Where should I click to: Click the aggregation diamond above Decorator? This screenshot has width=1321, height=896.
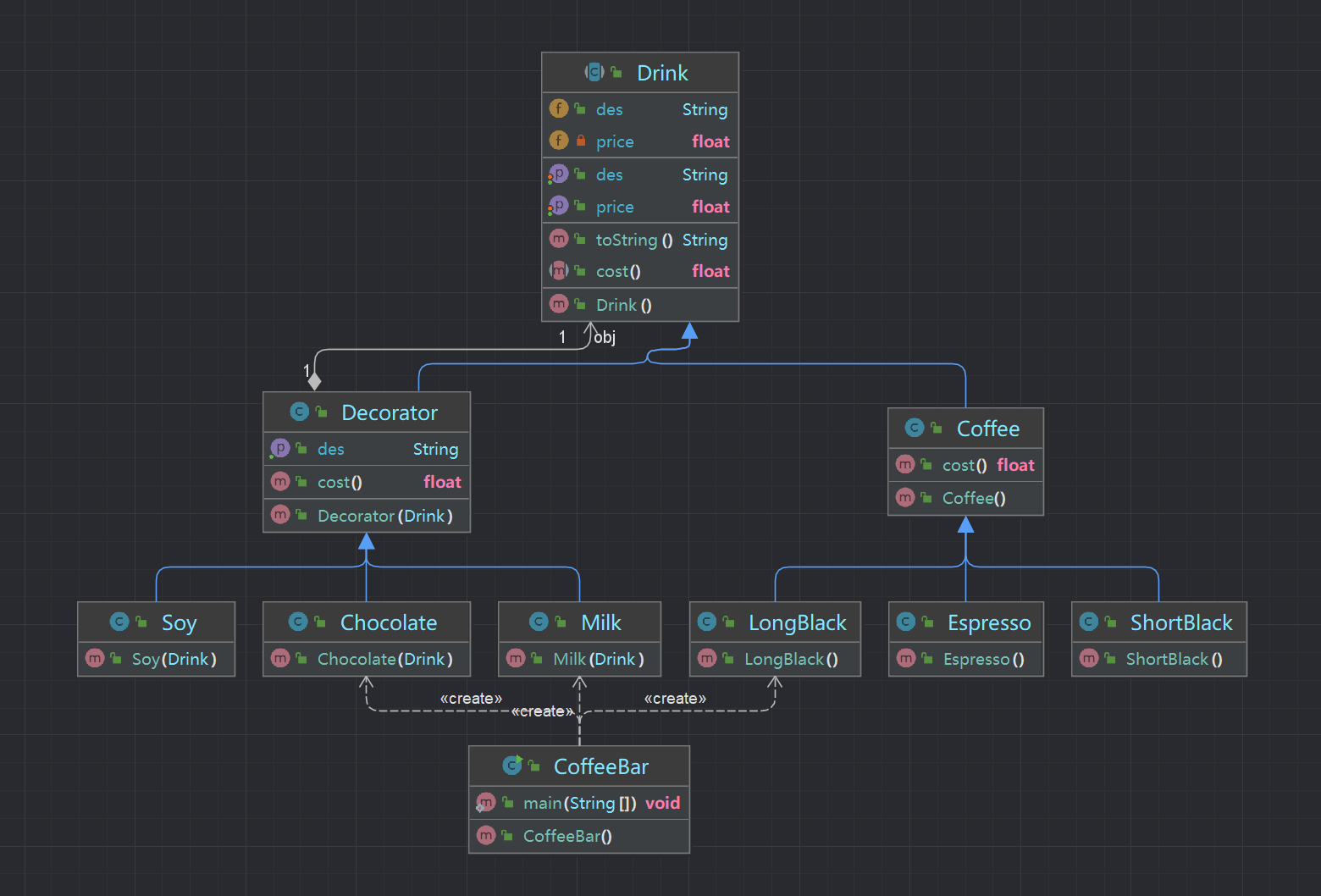pyautogui.click(x=314, y=381)
